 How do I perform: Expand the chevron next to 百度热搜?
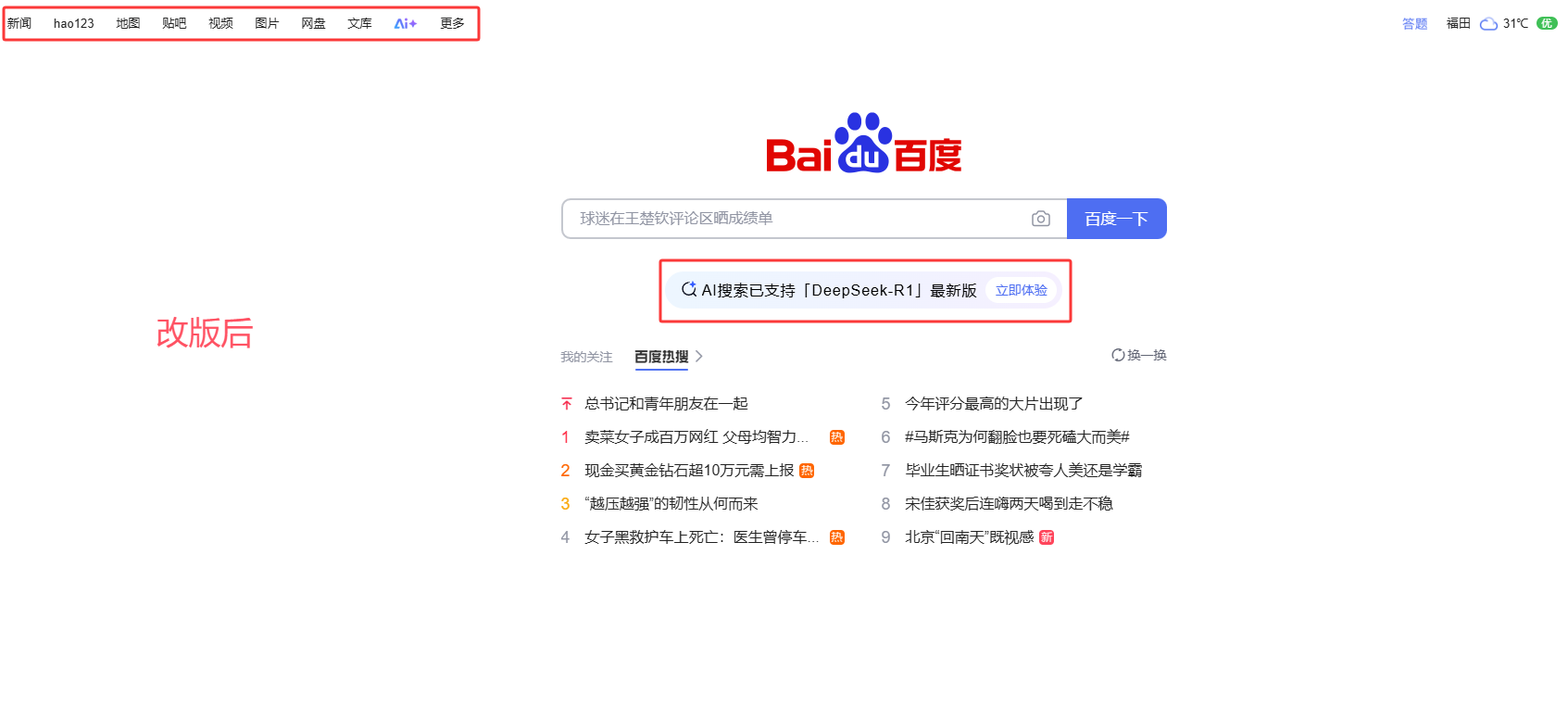pos(699,356)
